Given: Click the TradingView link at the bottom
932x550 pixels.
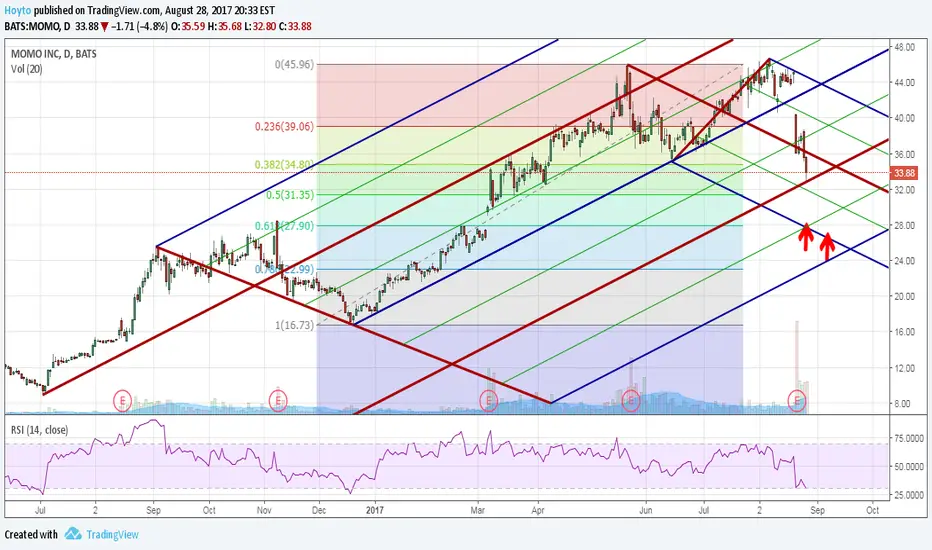Looking at the screenshot, I should (x=112, y=534).
